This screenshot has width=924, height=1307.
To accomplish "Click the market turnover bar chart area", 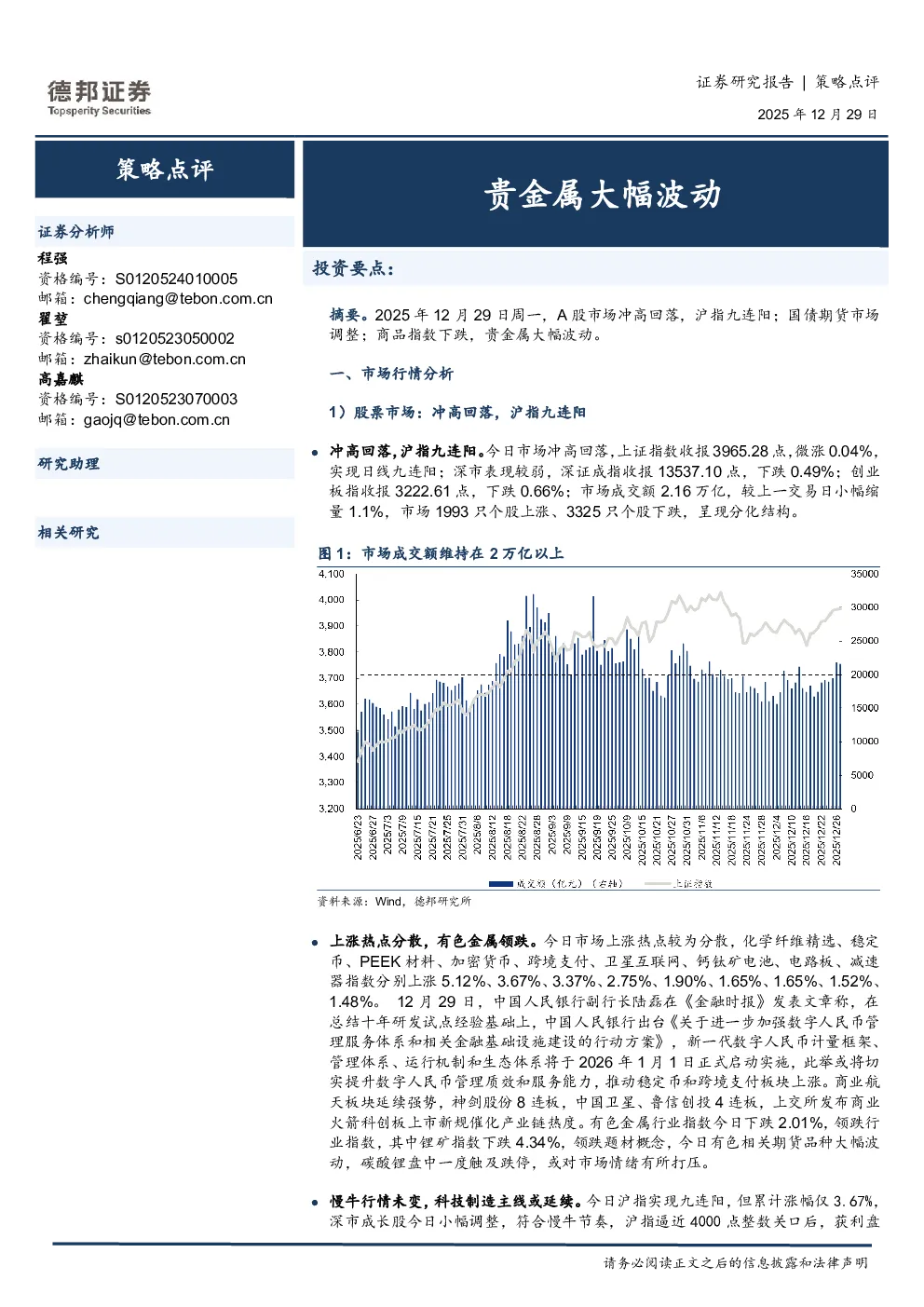I will tap(598, 691).
